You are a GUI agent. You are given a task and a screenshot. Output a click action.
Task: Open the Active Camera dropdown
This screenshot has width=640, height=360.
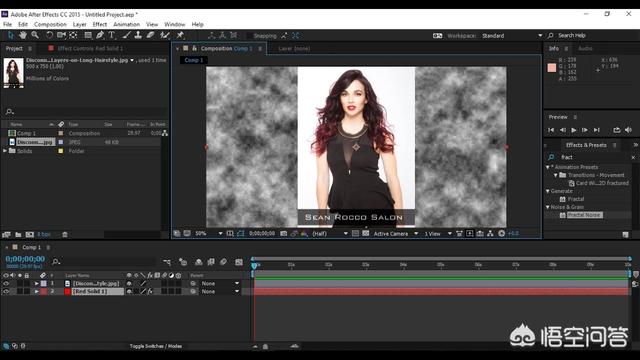[x=396, y=233]
